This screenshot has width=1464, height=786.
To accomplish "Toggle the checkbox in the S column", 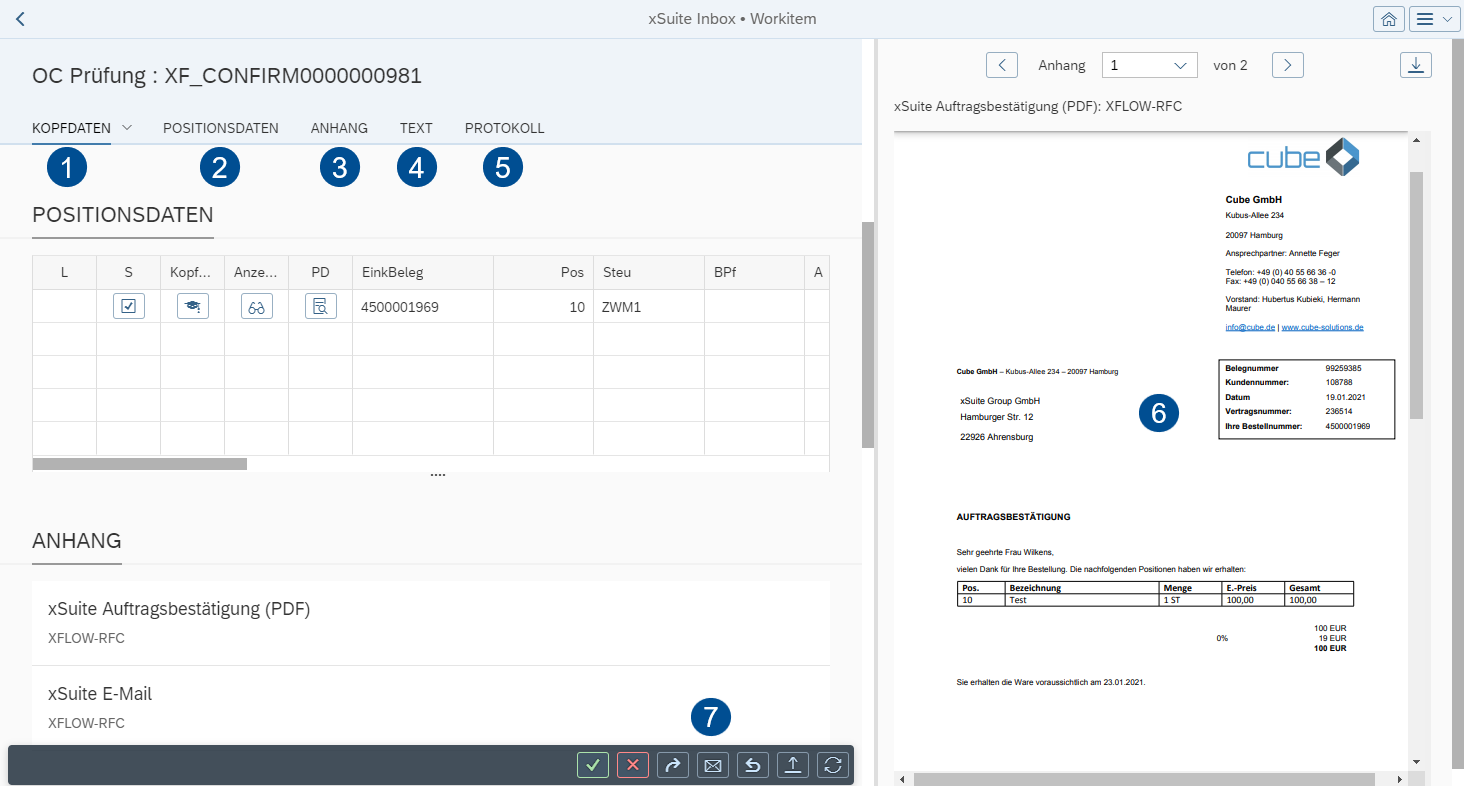I will point(128,306).
